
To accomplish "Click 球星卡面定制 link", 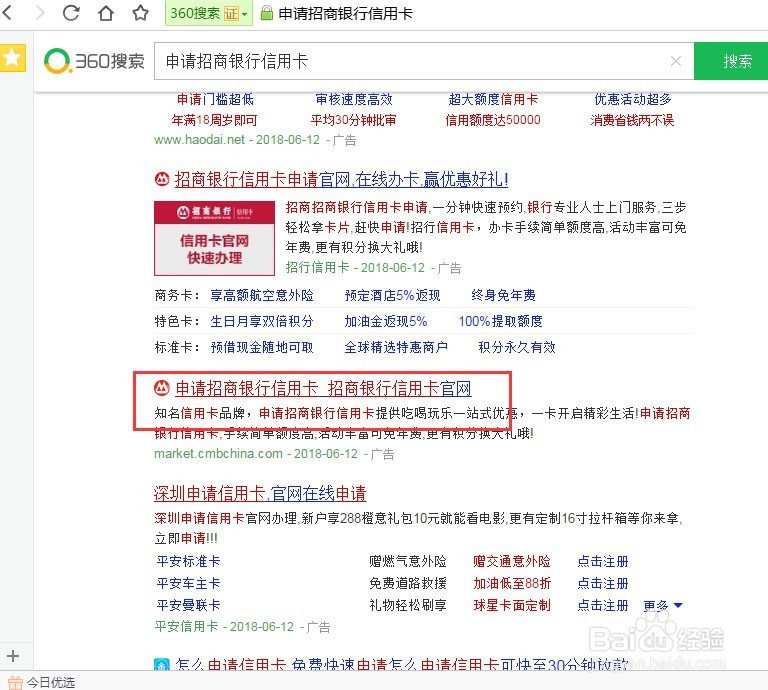I will 511,605.
